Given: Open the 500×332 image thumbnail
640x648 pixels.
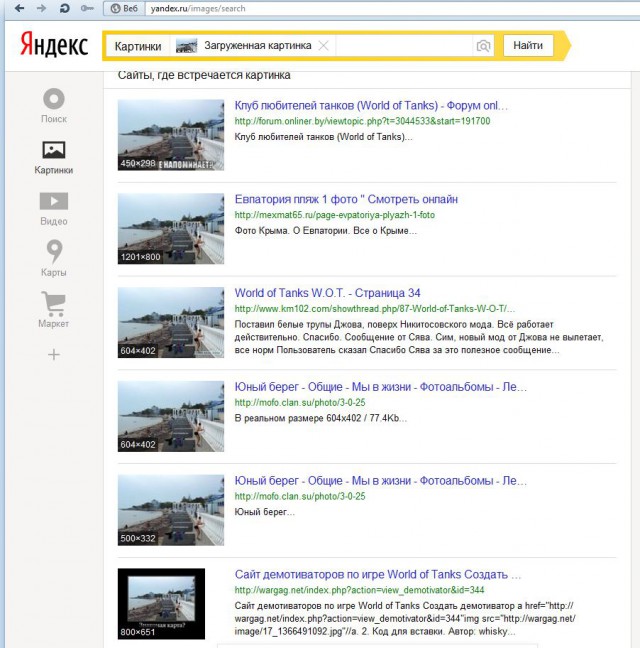Looking at the screenshot, I should [x=171, y=510].
